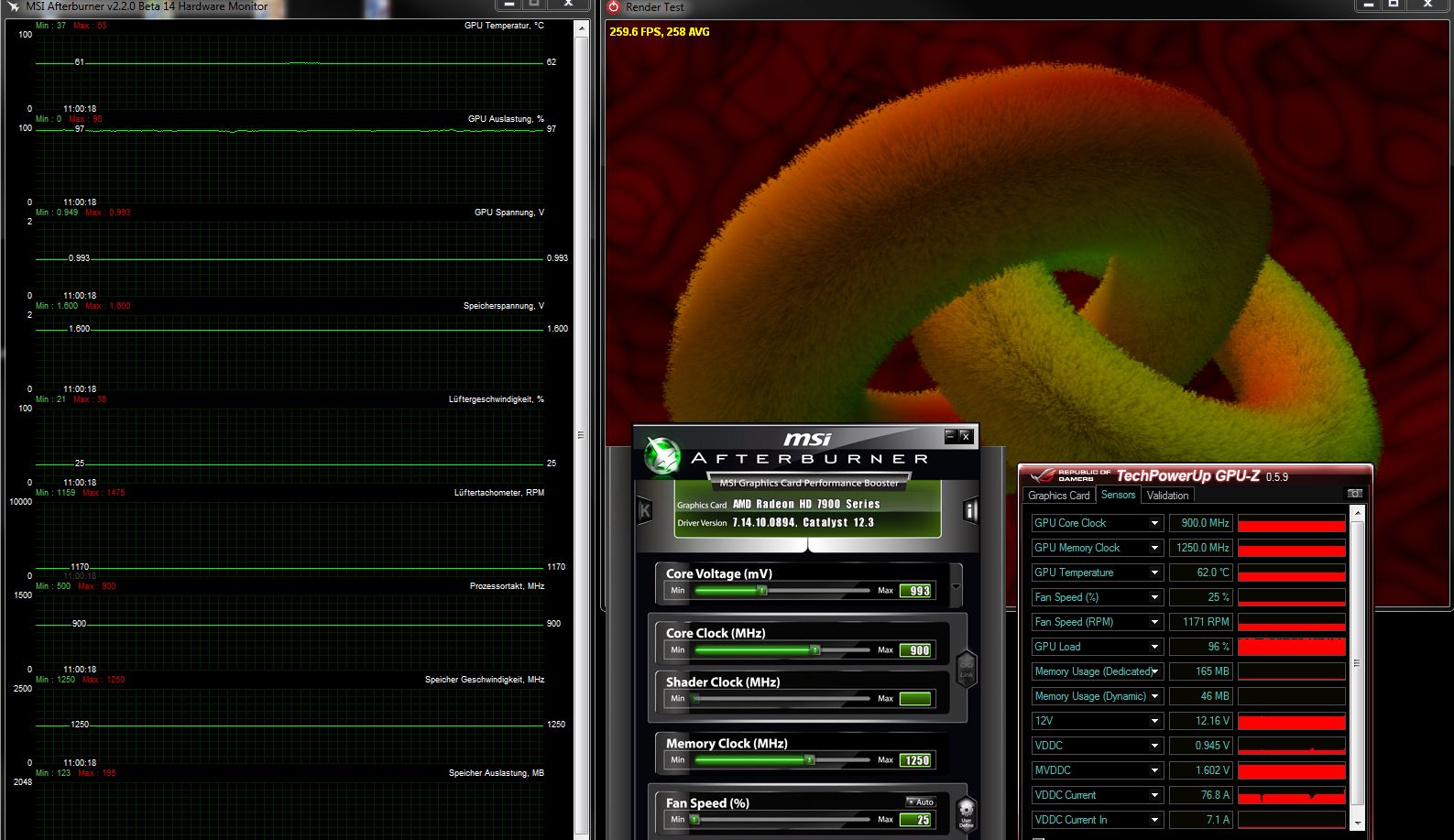Viewport: 1454px width, 840px height.
Task: Click the Fan Speed value field 25
Action: pyautogui.click(x=915, y=820)
